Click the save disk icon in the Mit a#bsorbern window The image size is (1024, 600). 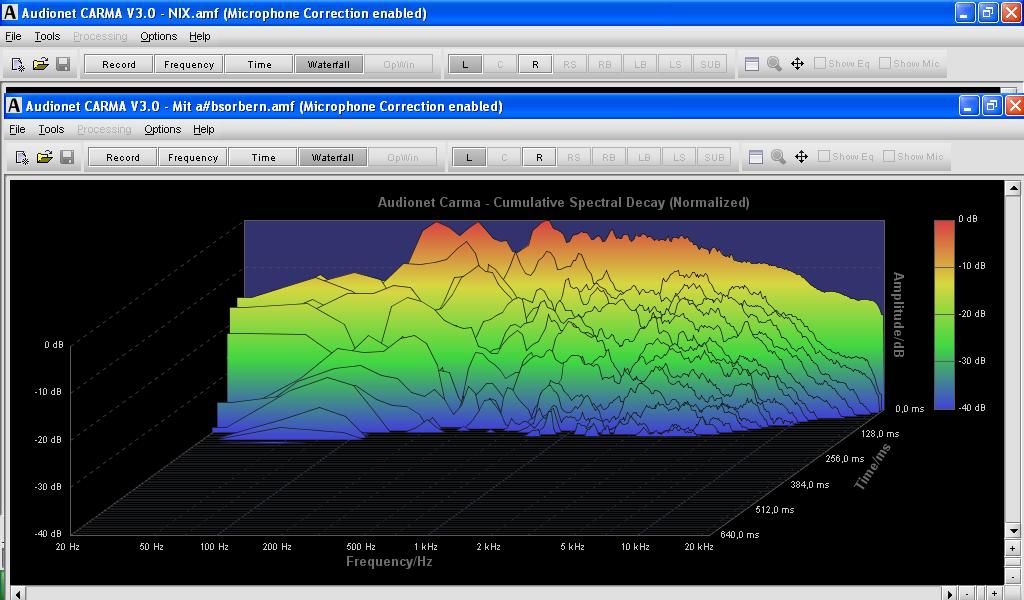pos(67,157)
